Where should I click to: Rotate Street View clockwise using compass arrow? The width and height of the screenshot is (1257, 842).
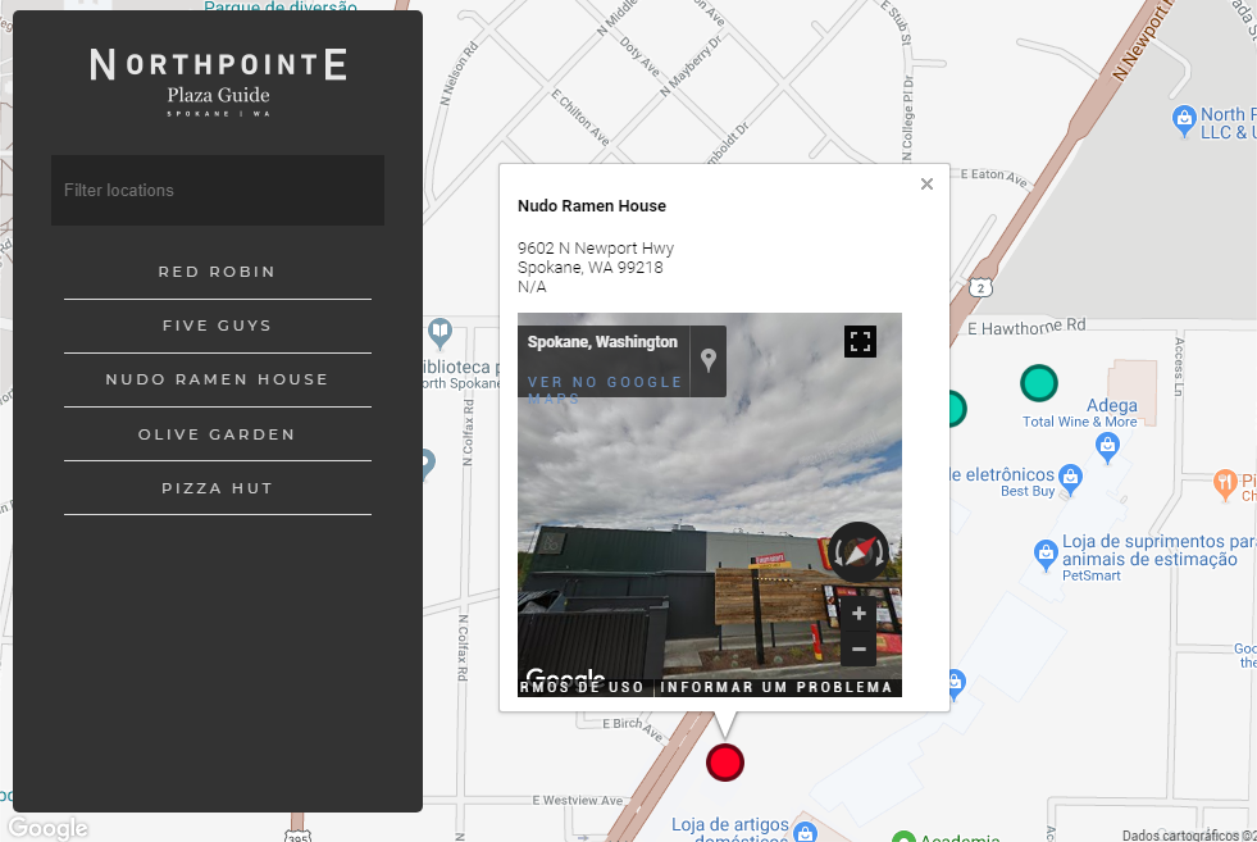pyautogui.click(x=880, y=552)
